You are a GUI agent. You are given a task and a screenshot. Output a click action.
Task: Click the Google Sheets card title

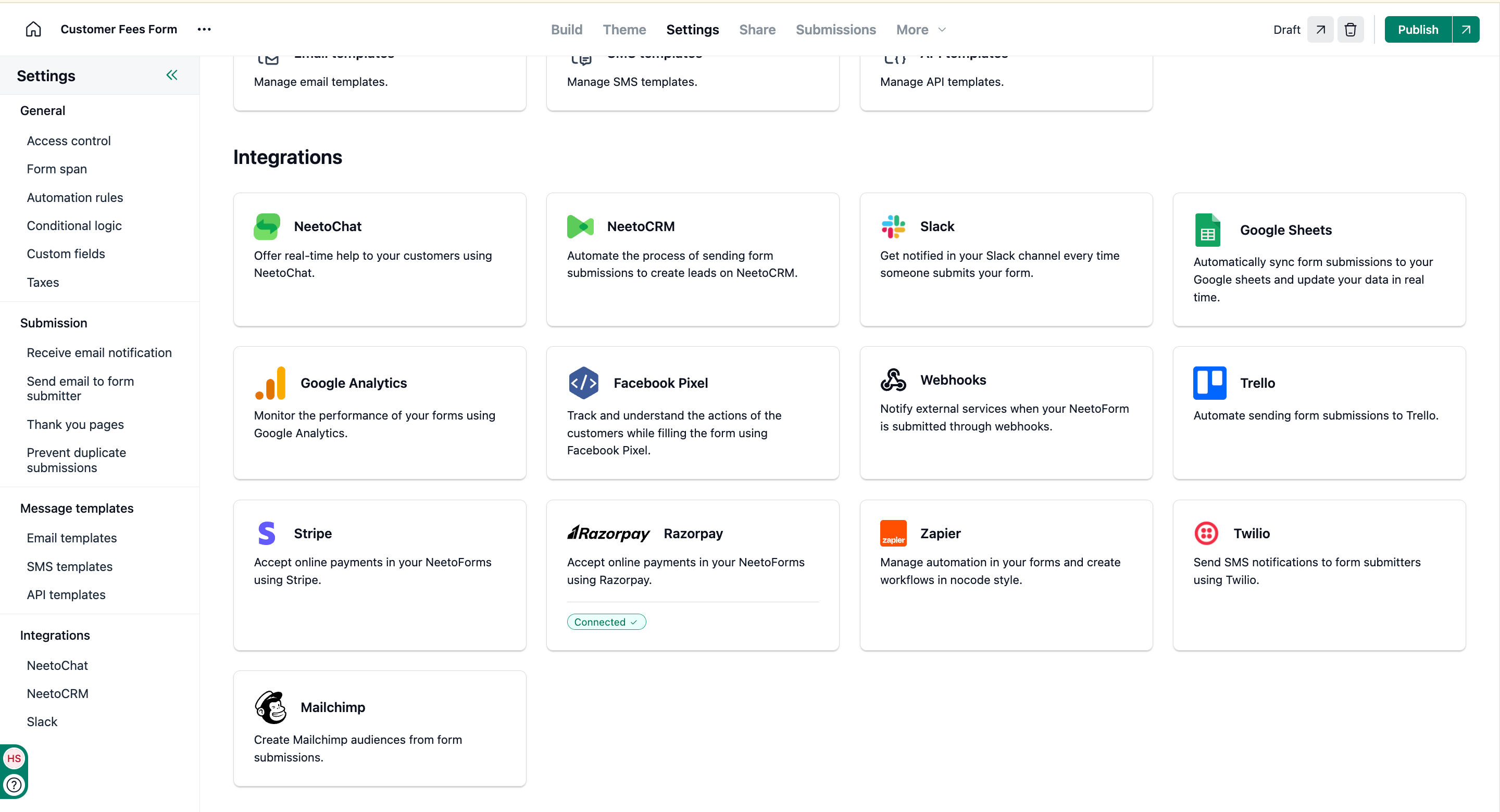pyautogui.click(x=1285, y=230)
